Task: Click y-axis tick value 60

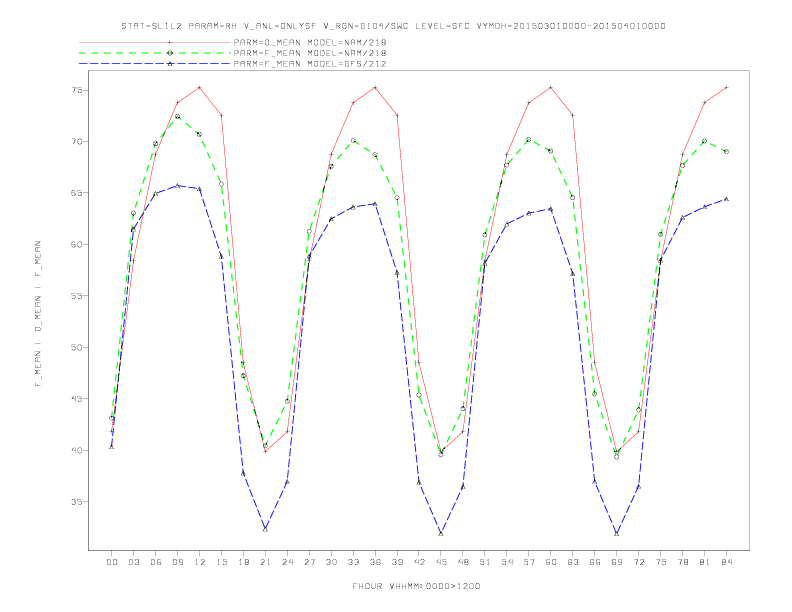Action: point(77,244)
